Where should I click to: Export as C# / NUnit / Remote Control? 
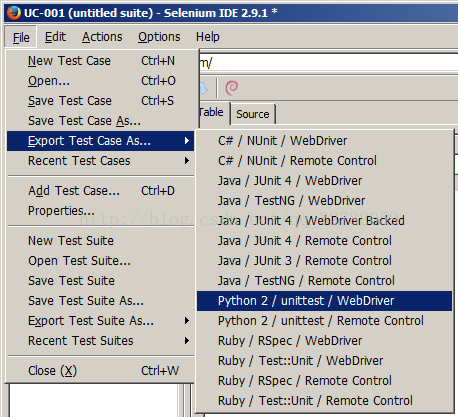pos(324,161)
